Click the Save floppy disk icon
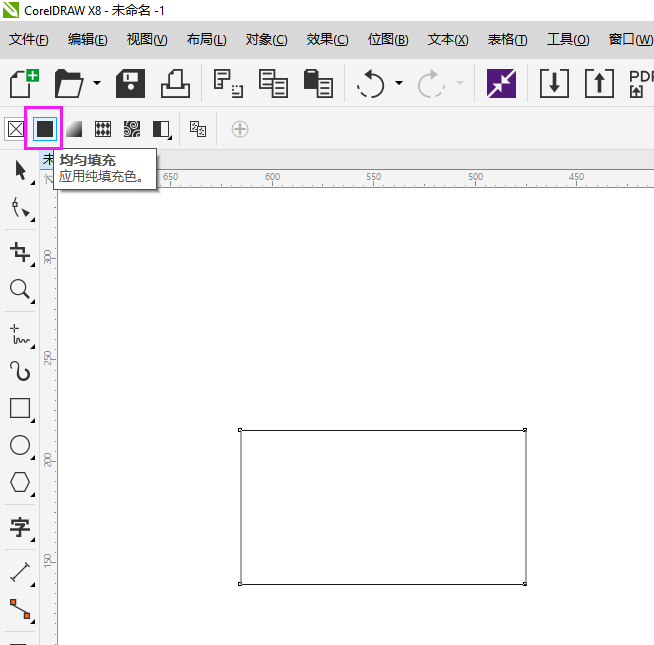Screen dimensions: 654x645 click(x=131, y=83)
